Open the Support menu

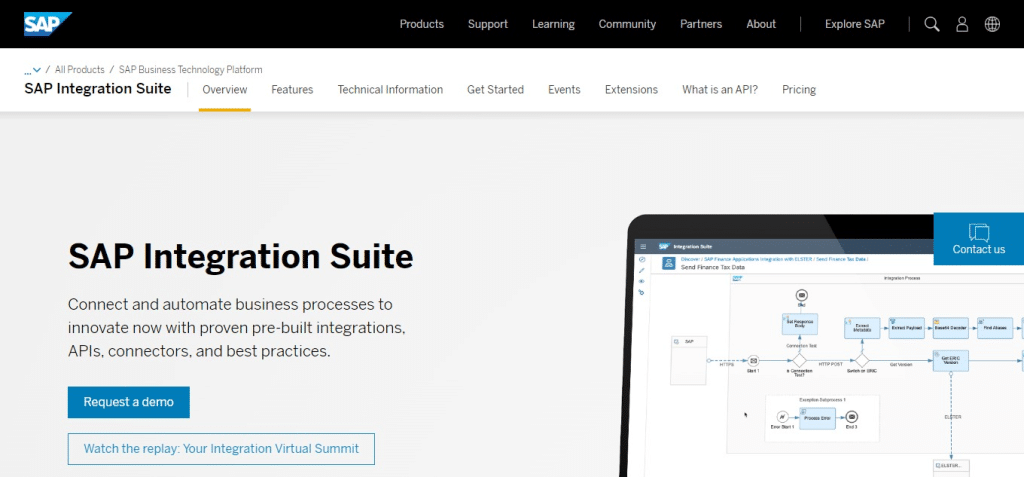click(x=488, y=24)
